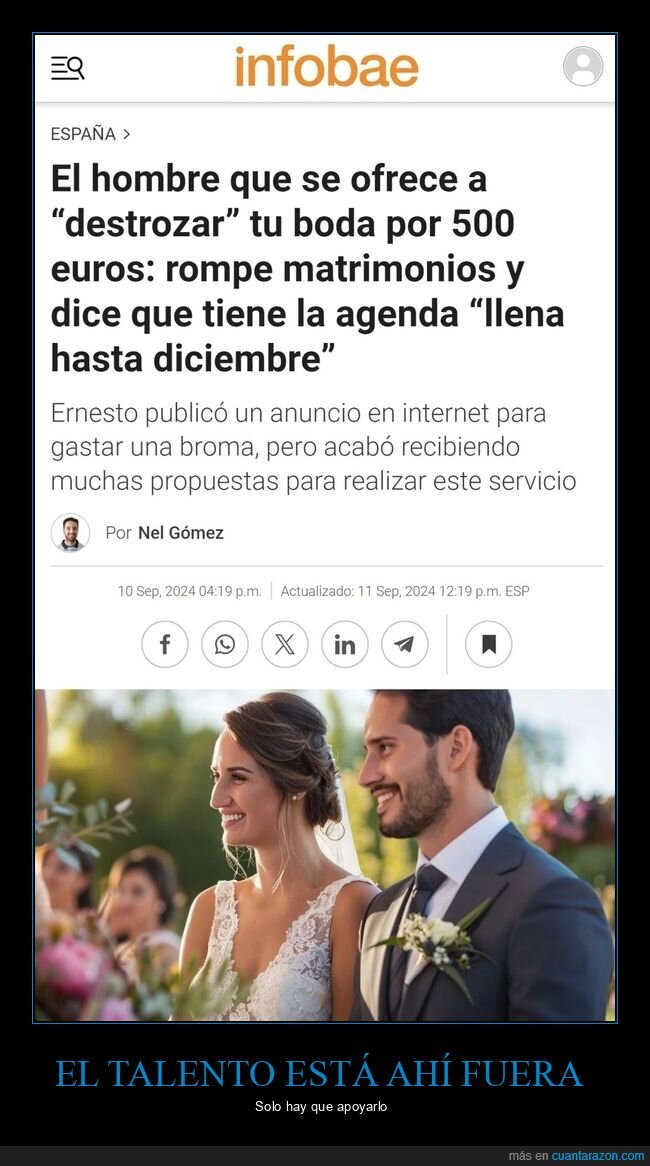This screenshot has height=1166, width=650.
Task: Share the article via WhatsApp
Action: (225, 644)
